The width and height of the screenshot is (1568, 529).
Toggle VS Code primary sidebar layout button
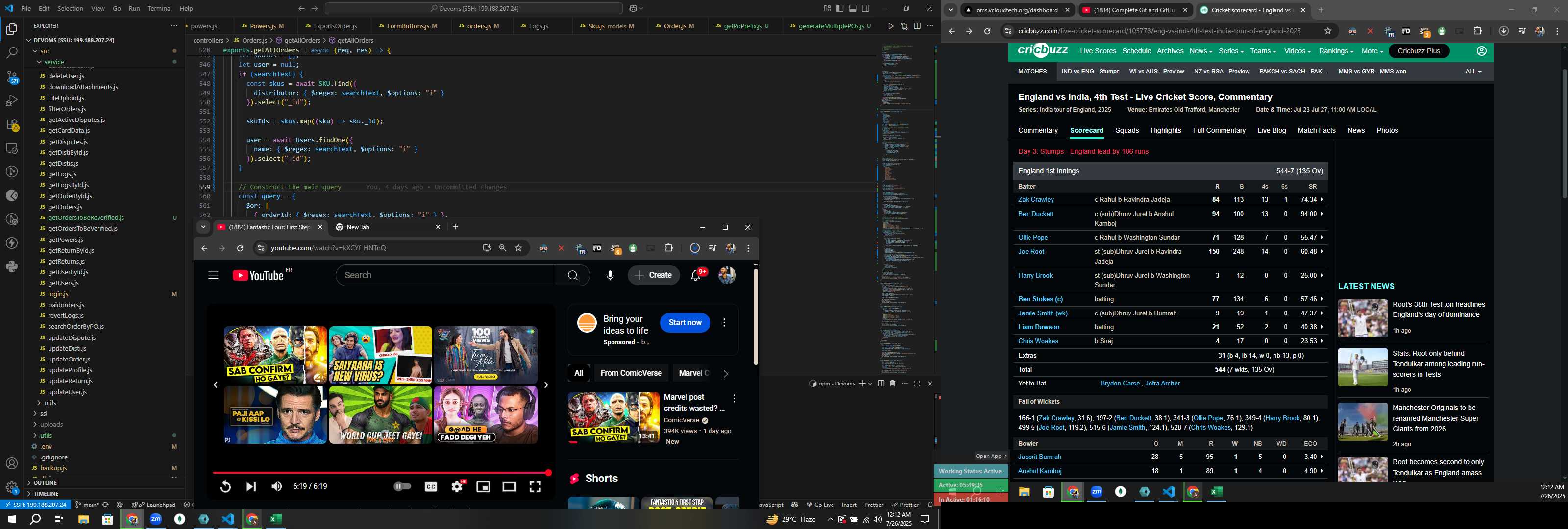coord(840,8)
